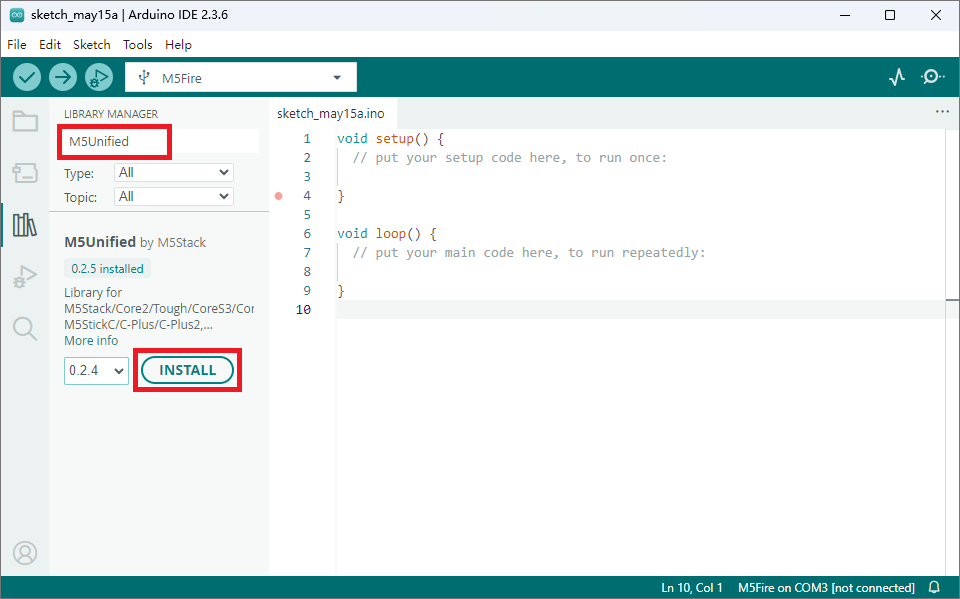This screenshot has width=960, height=599.
Task: Open the File menu
Action: [17, 45]
